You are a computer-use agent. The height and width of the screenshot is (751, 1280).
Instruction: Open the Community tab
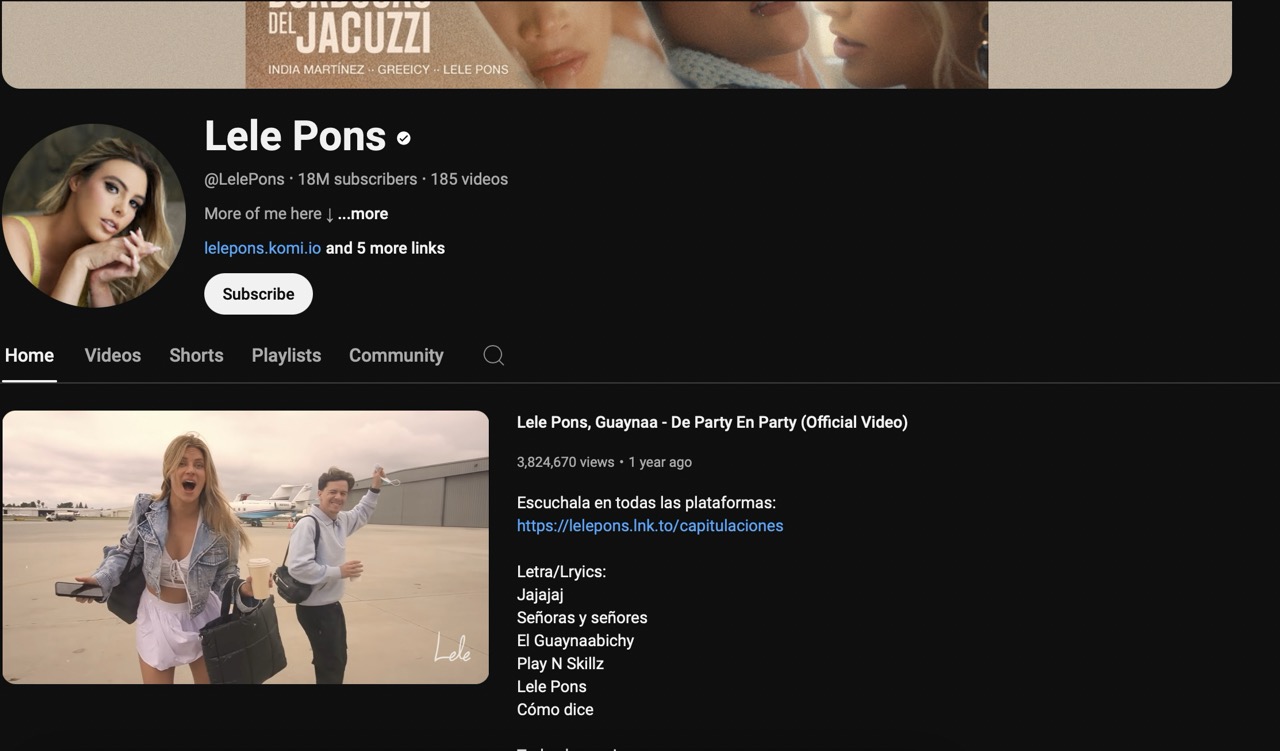pos(396,355)
